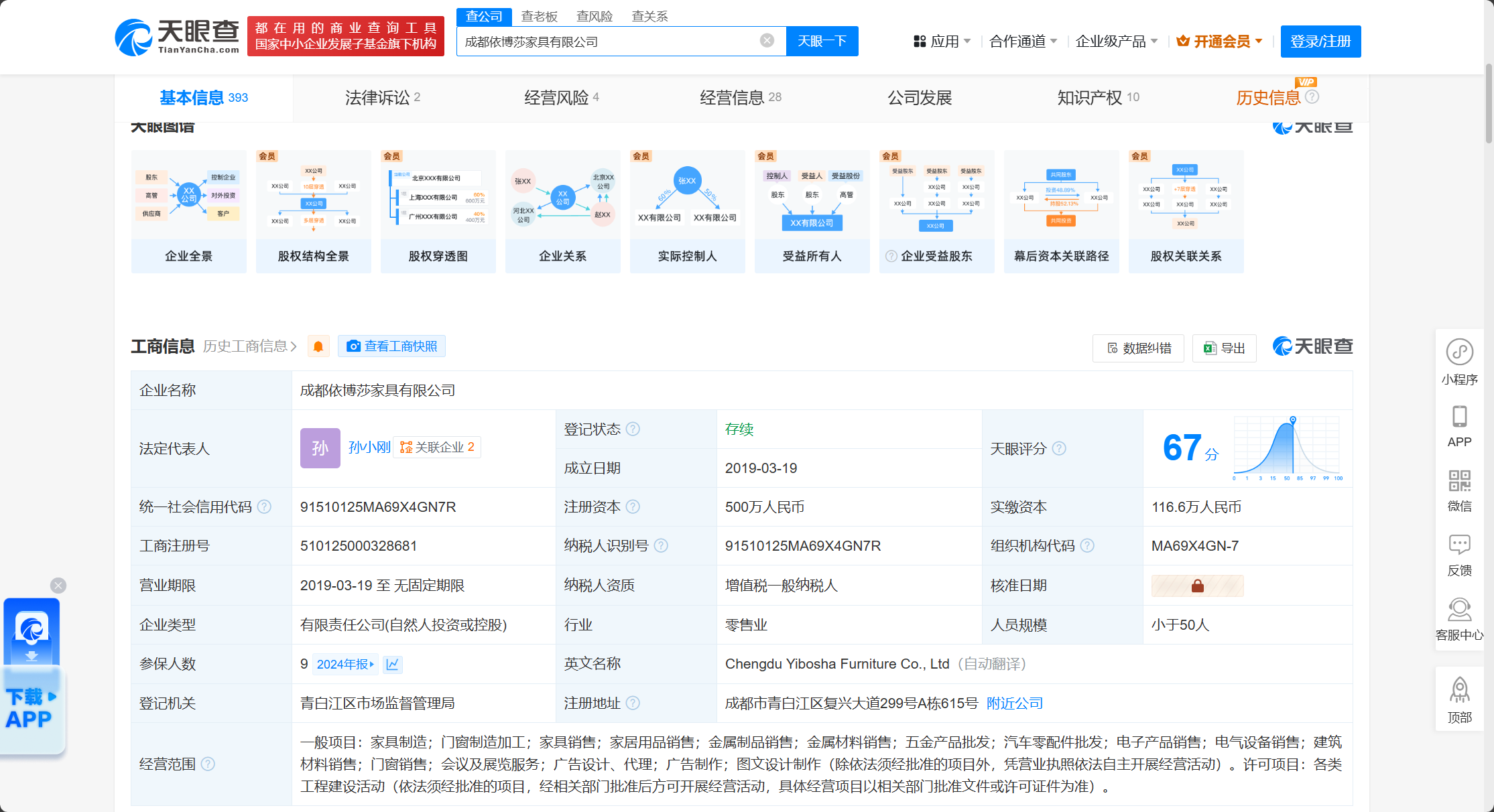
Task: Open the 小程序 sidebar icon
Action: pos(1459,352)
